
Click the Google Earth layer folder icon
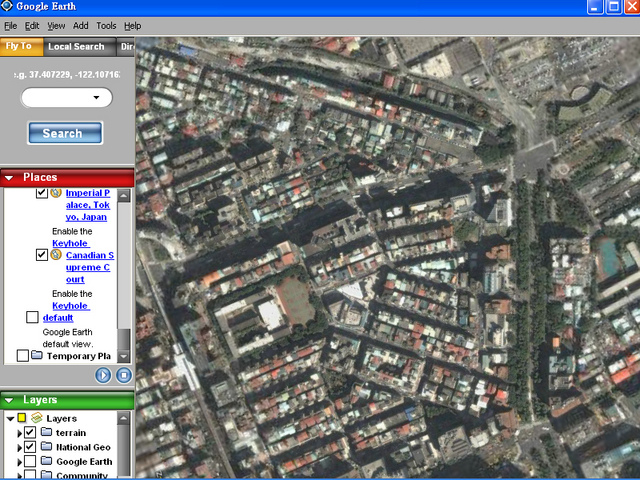47,461
